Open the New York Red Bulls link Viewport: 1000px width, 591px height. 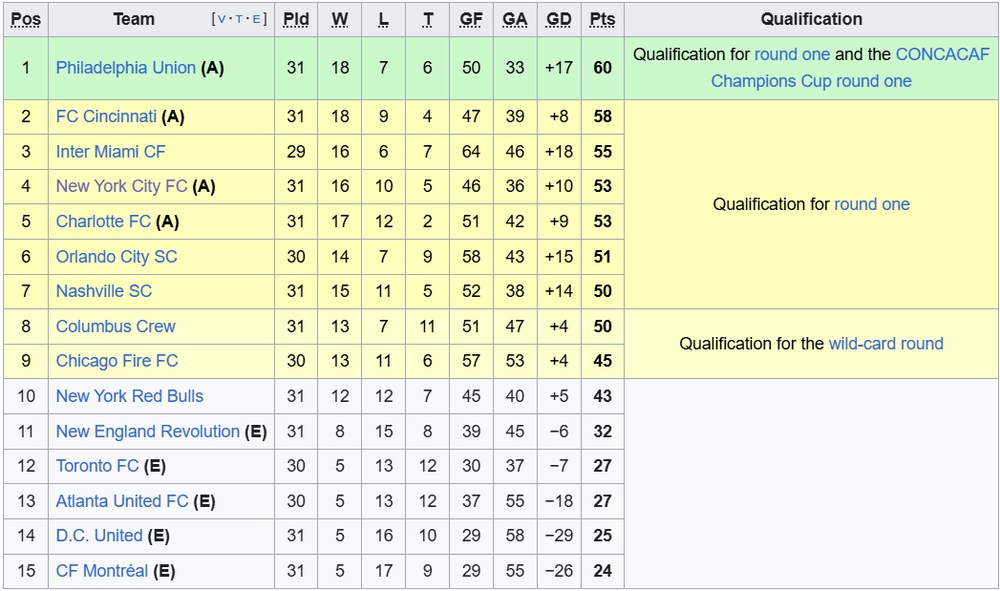click(129, 396)
